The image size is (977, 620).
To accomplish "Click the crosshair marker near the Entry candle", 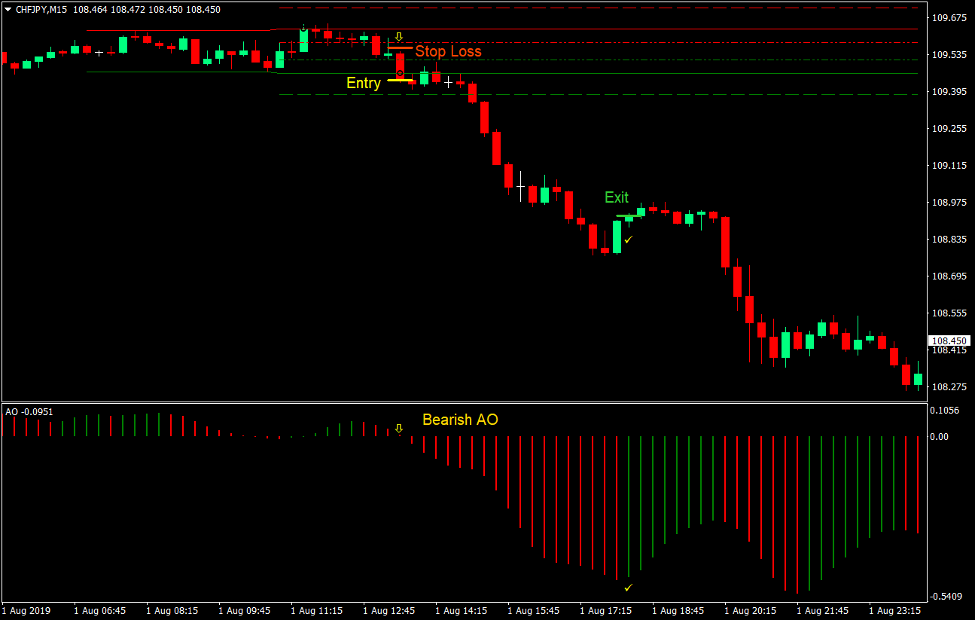I will 448,82.
